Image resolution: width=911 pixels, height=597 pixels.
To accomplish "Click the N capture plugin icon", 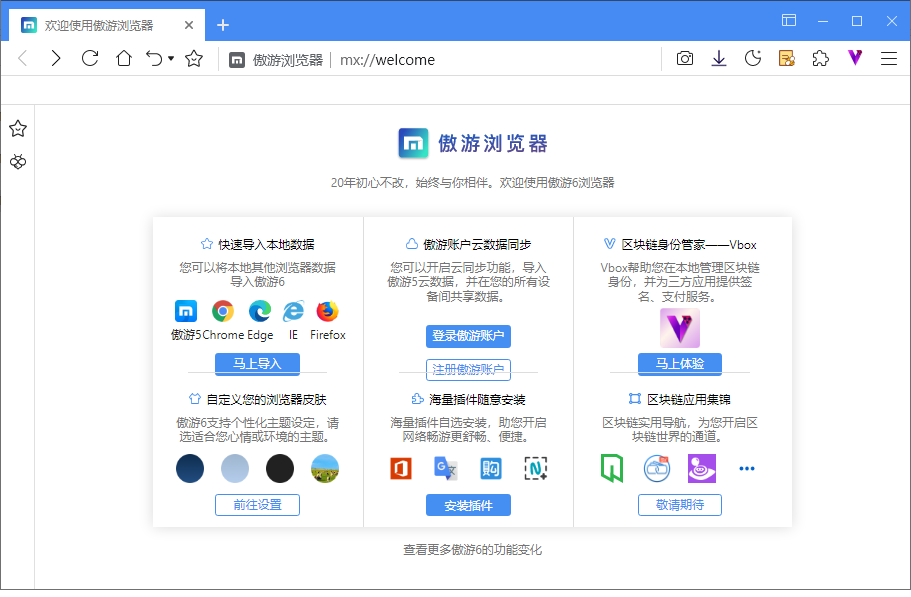I will [536, 469].
